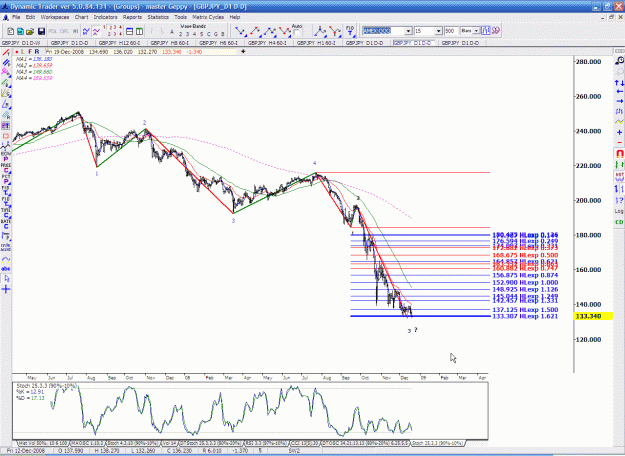The image size is (625, 456).
Task: Toggle wave band 5
Action: point(202,34)
